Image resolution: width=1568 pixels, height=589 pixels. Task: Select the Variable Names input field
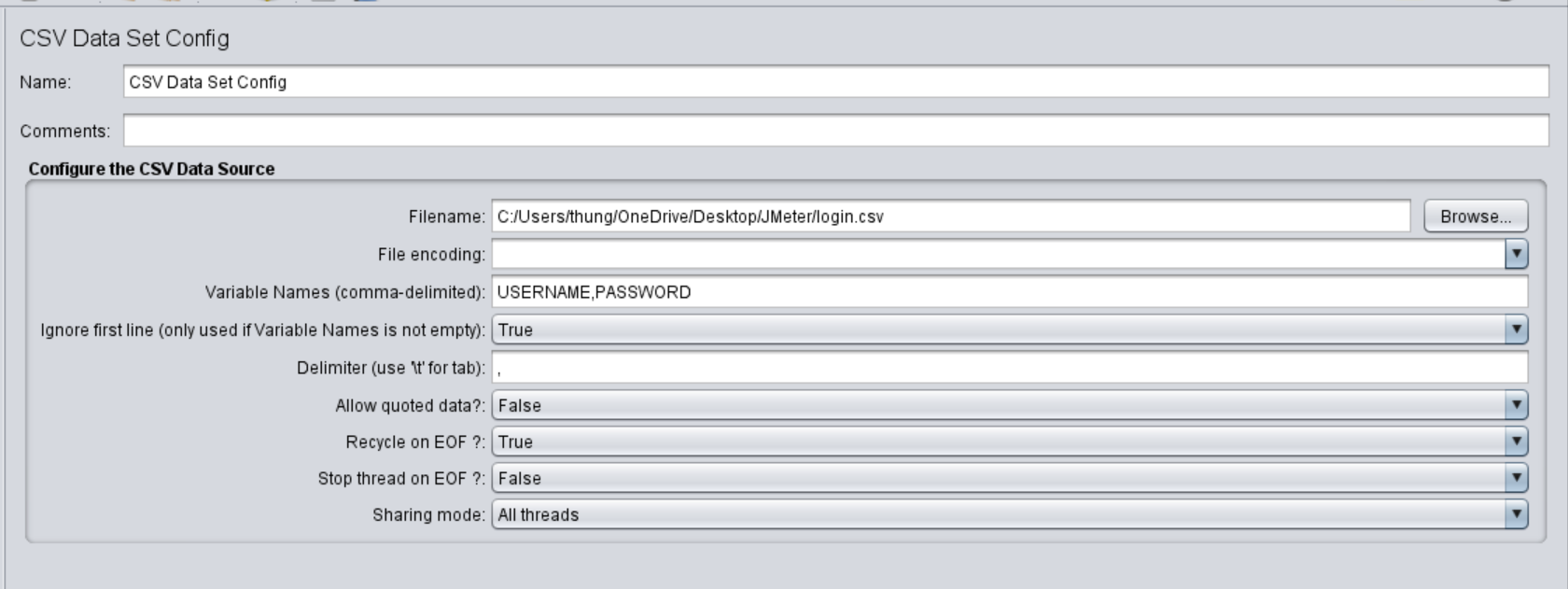(1009, 292)
